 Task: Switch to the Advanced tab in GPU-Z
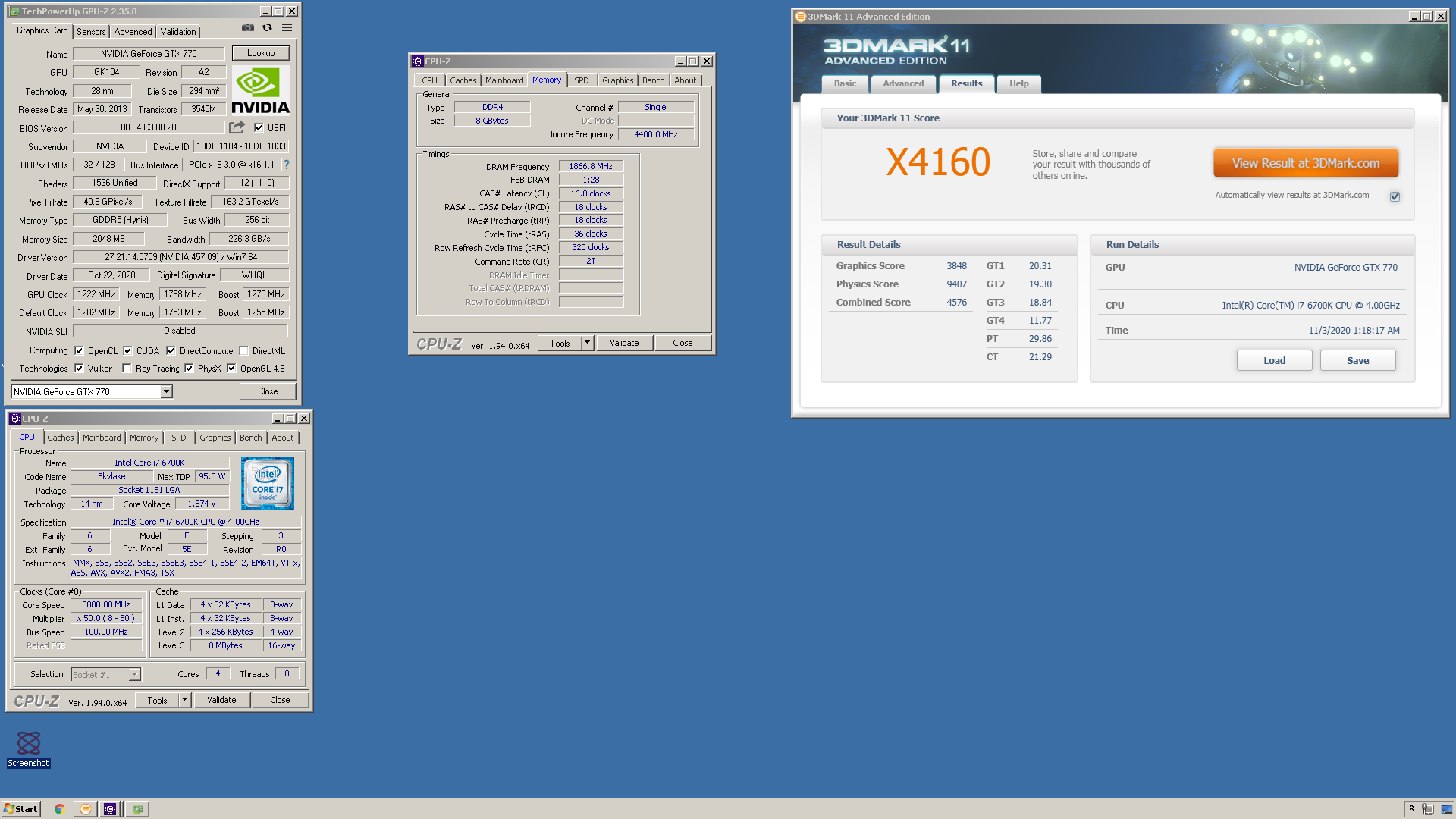click(x=133, y=32)
